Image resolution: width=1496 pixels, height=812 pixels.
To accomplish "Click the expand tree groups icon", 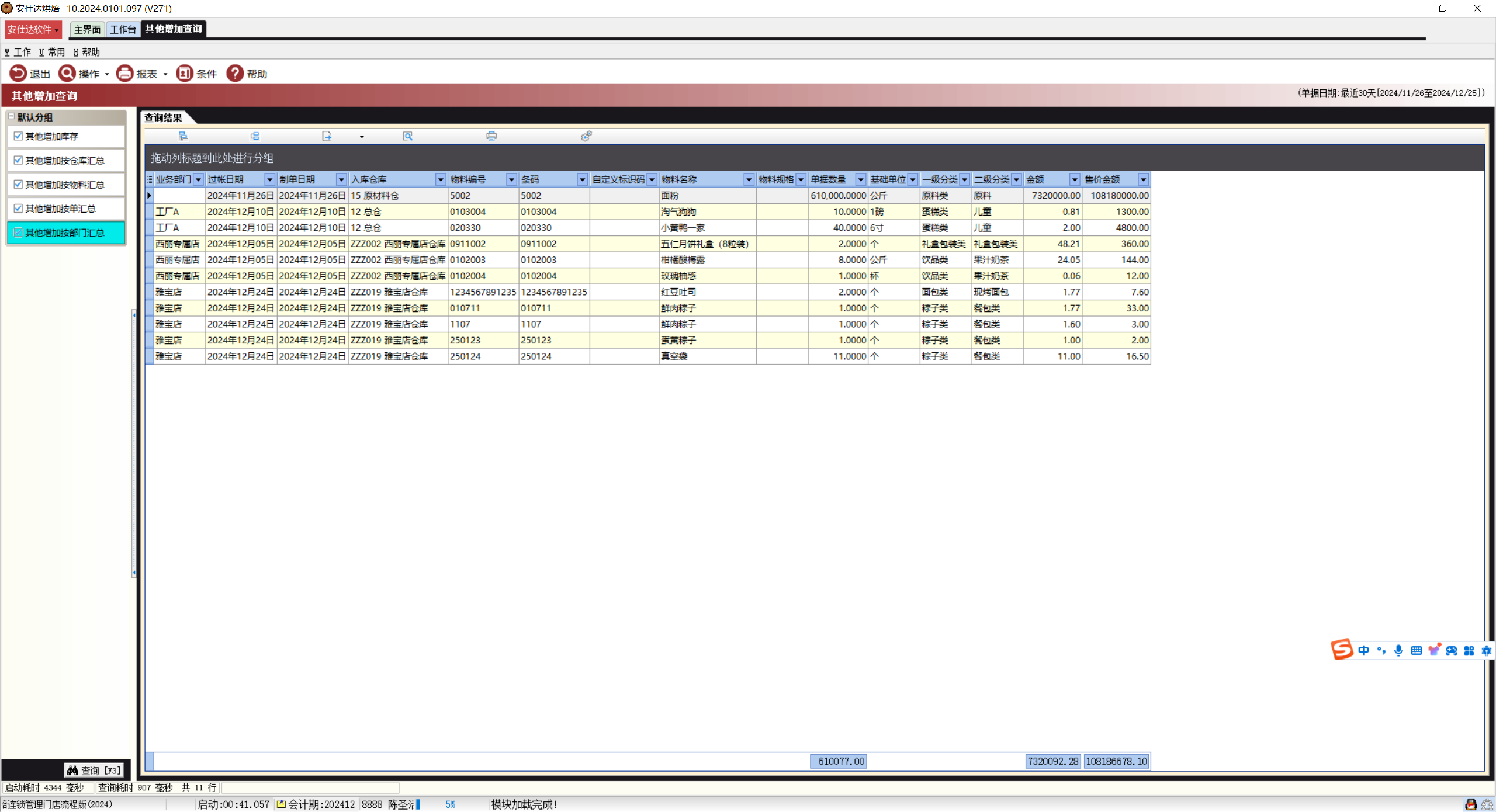I will click(183, 136).
